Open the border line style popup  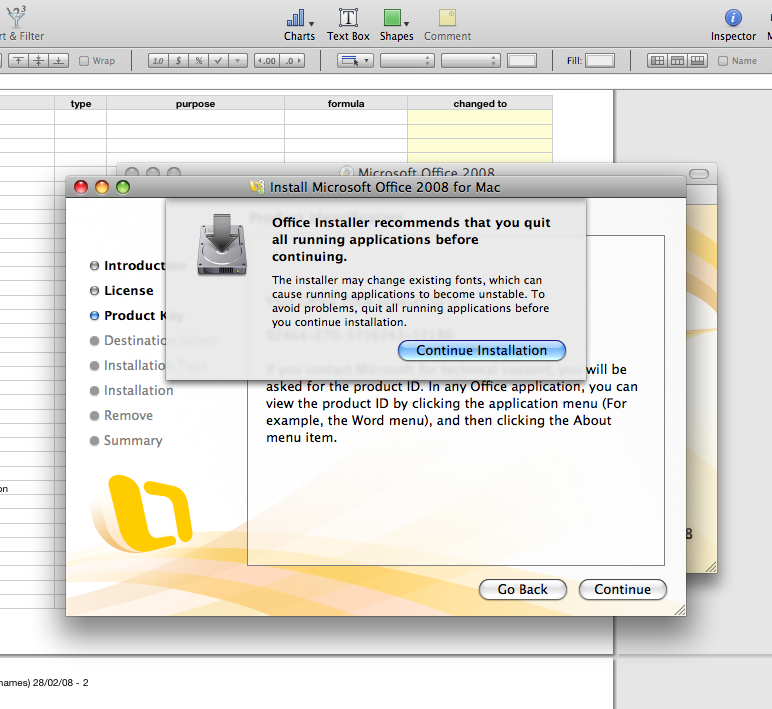coord(407,61)
